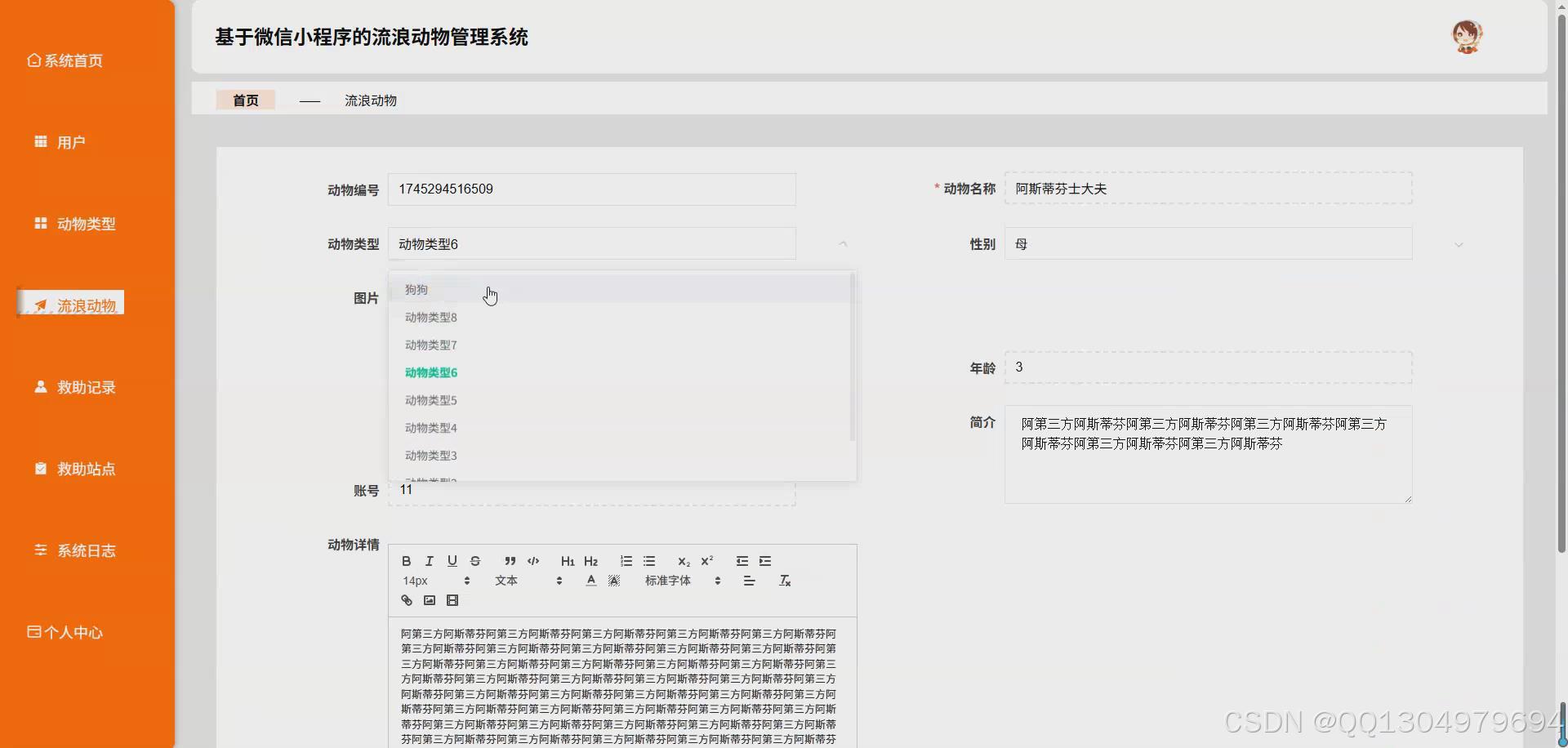Open the text color picker in the editor

[x=591, y=581]
